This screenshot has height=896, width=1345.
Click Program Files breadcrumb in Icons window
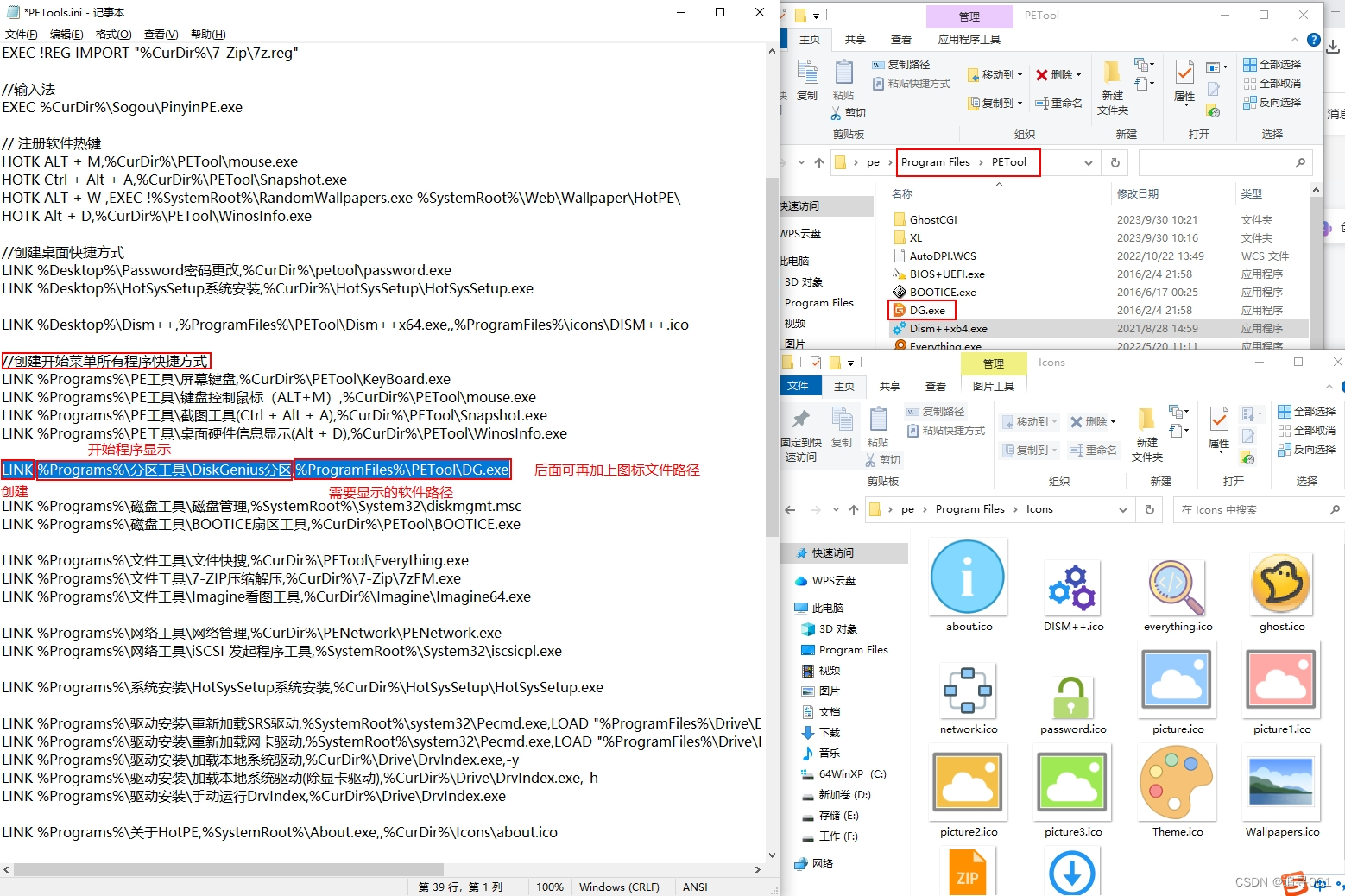click(969, 509)
